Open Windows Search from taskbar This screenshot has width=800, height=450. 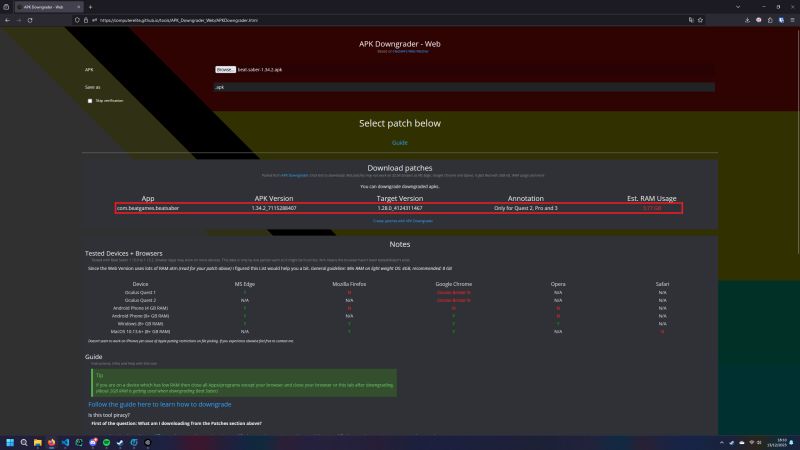23,442
